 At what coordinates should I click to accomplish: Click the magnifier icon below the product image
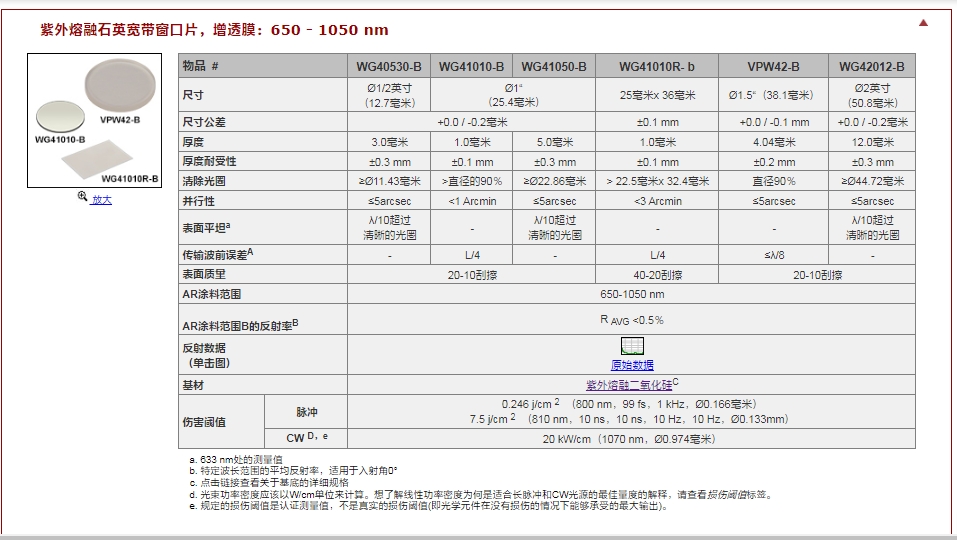point(83,197)
